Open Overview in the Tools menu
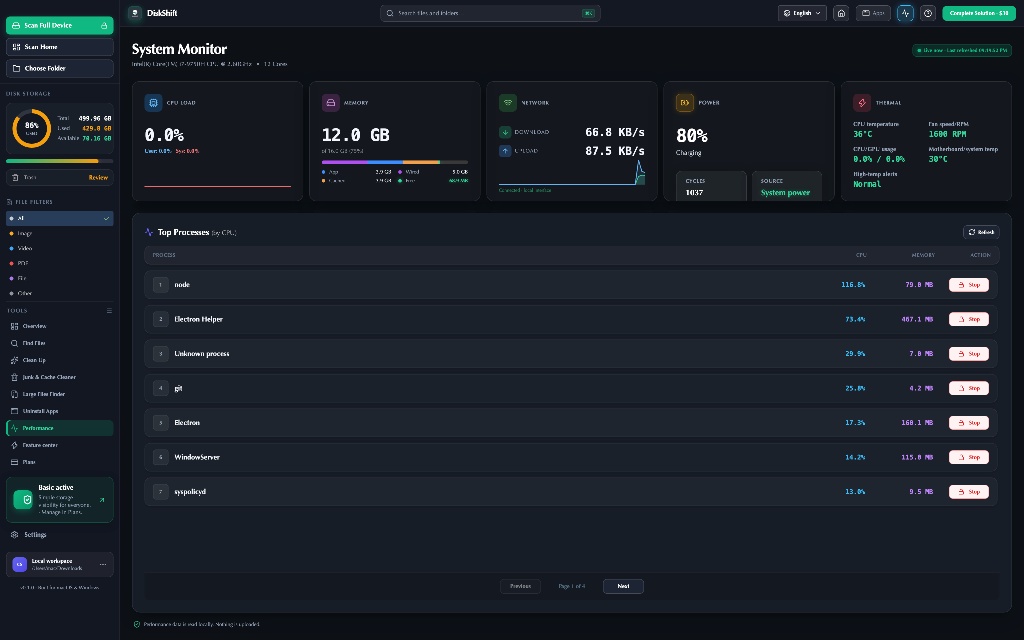 point(59,326)
